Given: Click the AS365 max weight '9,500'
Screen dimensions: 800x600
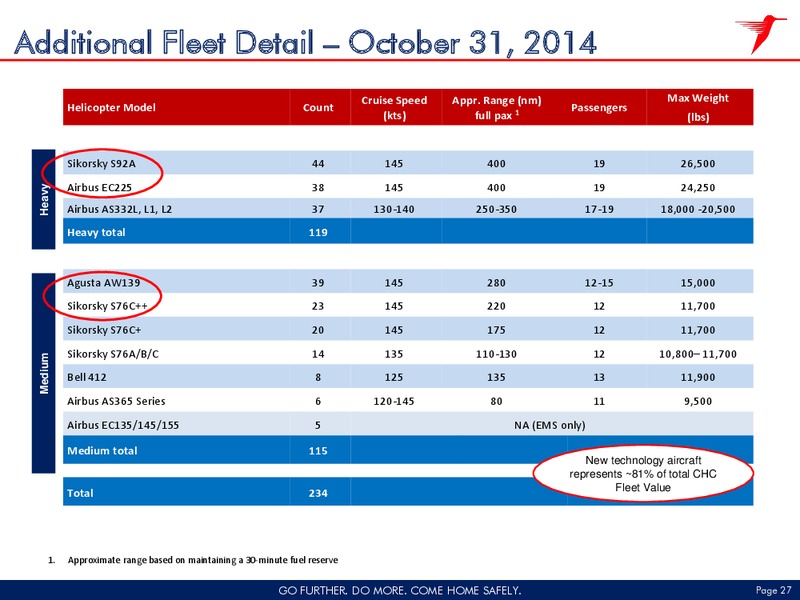Looking at the screenshot, I should [698, 402].
